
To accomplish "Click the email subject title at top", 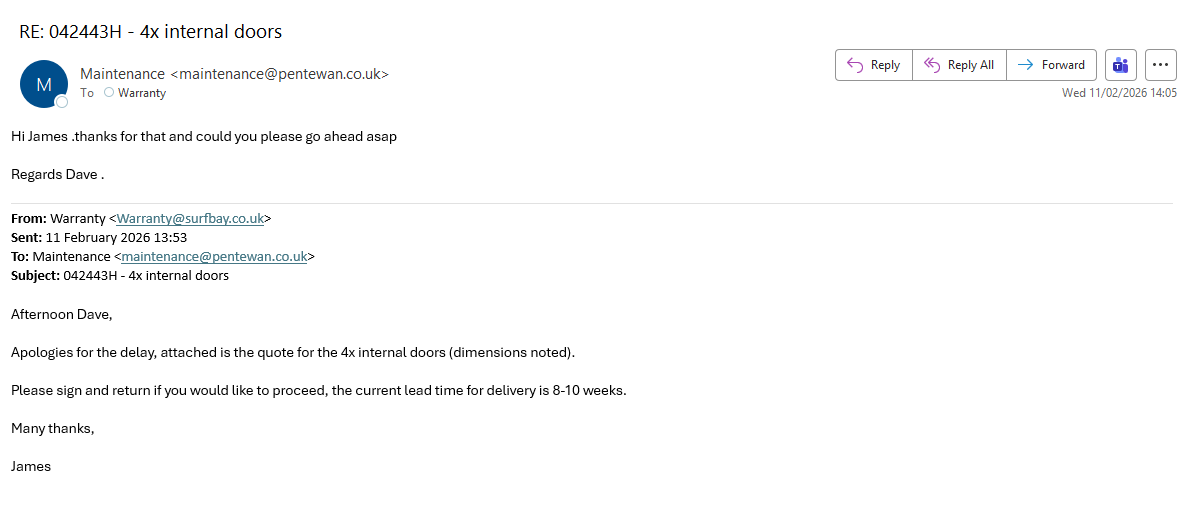I will 151,32.
